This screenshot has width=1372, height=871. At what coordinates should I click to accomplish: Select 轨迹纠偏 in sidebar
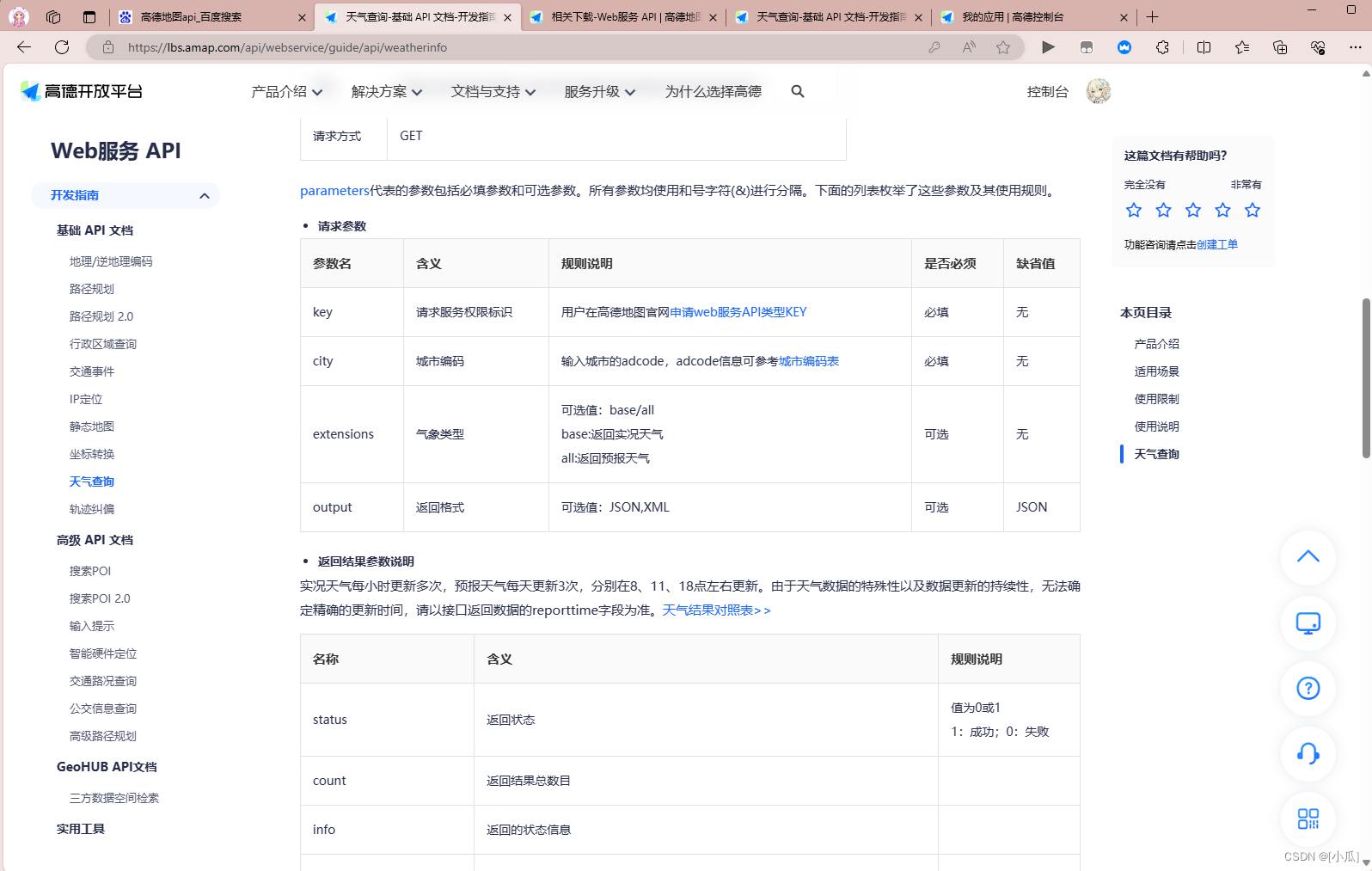(x=92, y=509)
